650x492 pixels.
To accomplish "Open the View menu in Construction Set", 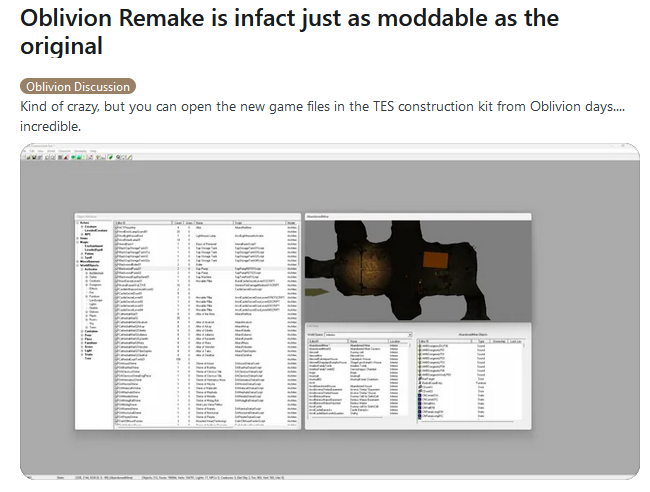I will [x=41, y=151].
